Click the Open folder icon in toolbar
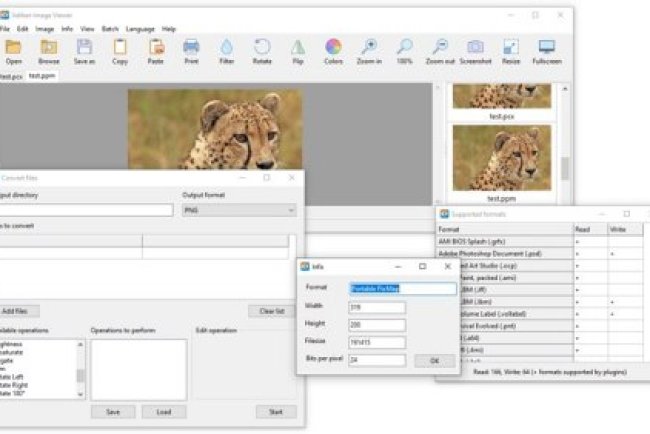650x434 pixels. [x=13, y=48]
